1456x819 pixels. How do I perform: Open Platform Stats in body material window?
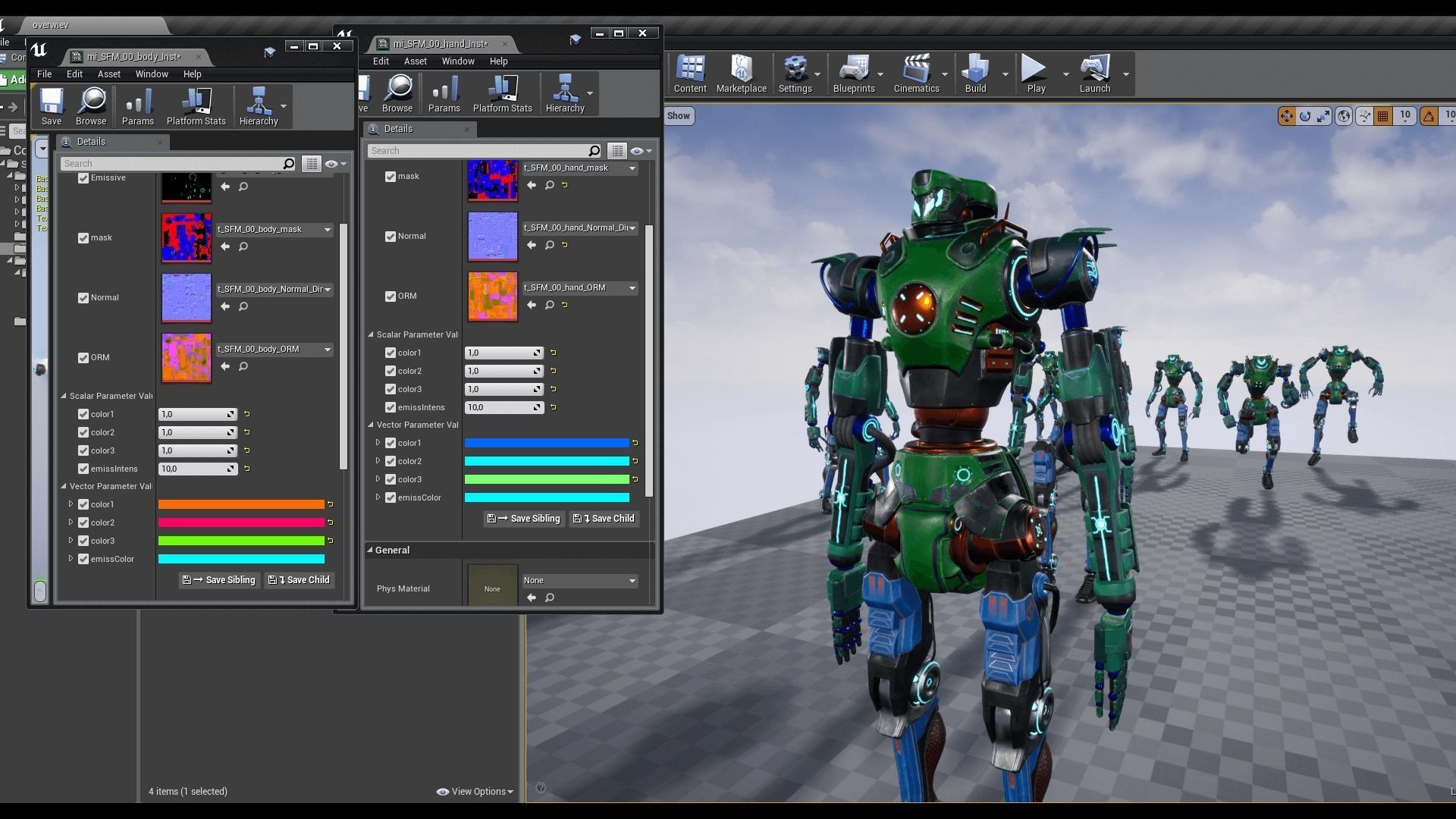pyautogui.click(x=196, y=105)
